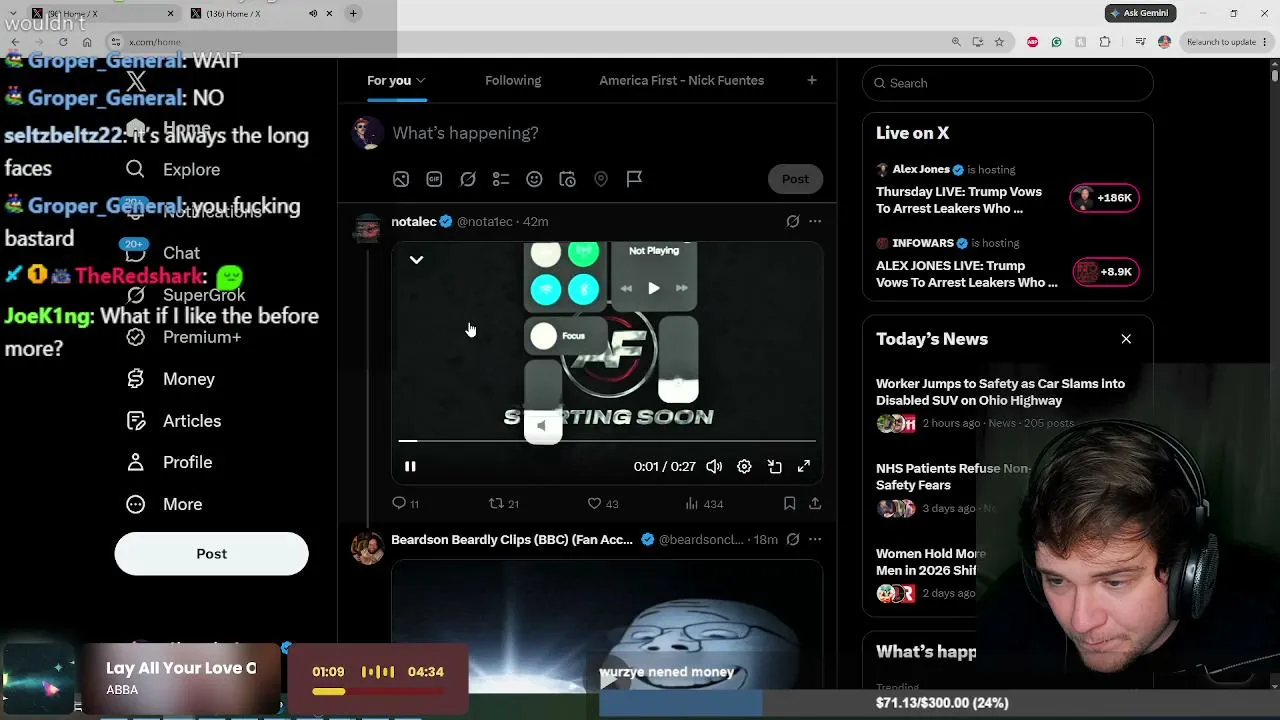Enter fullscreen on notalec's video
Viewport: 1280px width, 720px height.
click(x=804, y=466)
